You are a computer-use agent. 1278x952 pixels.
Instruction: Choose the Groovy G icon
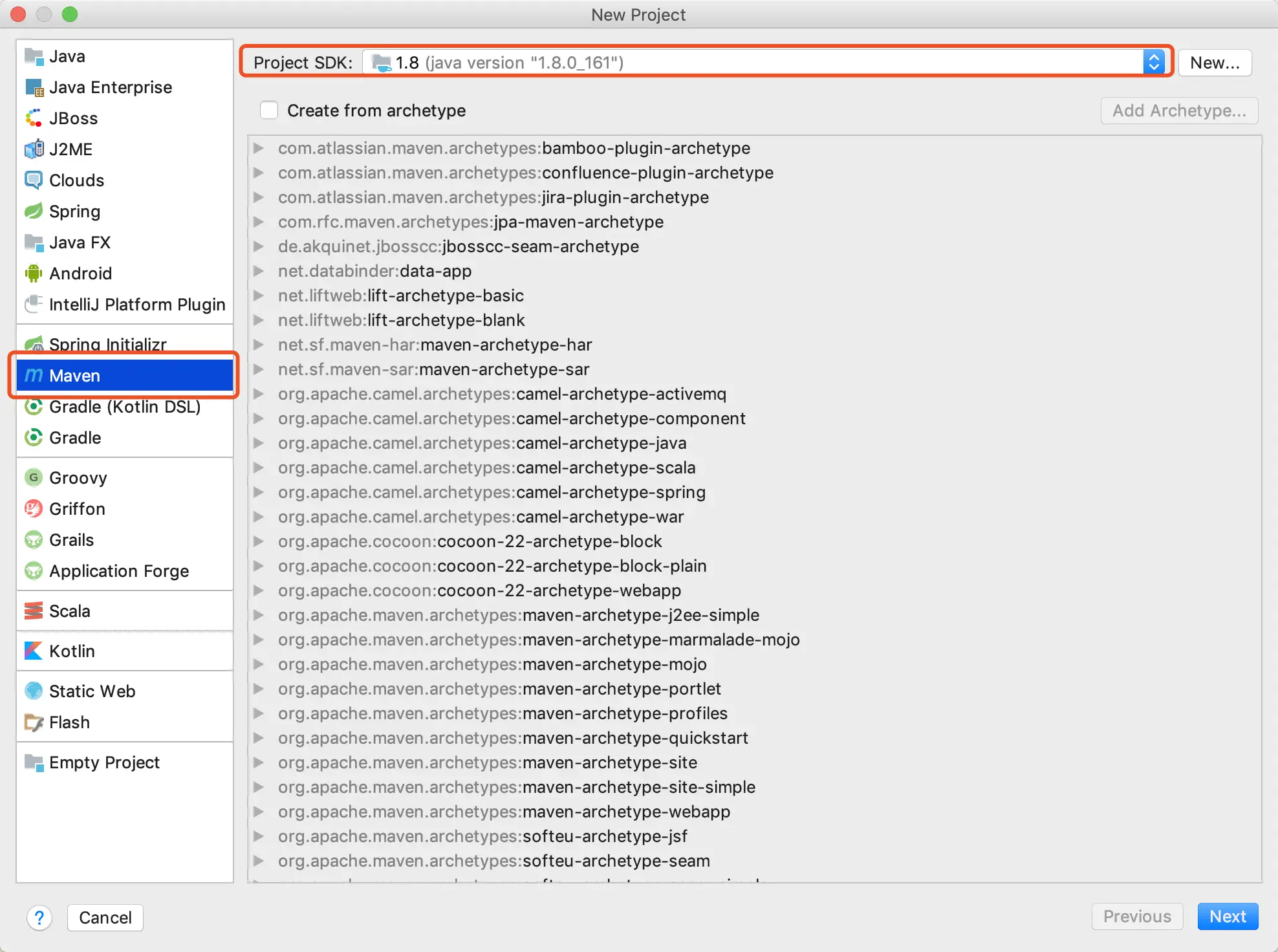click(x=34, y=478)
